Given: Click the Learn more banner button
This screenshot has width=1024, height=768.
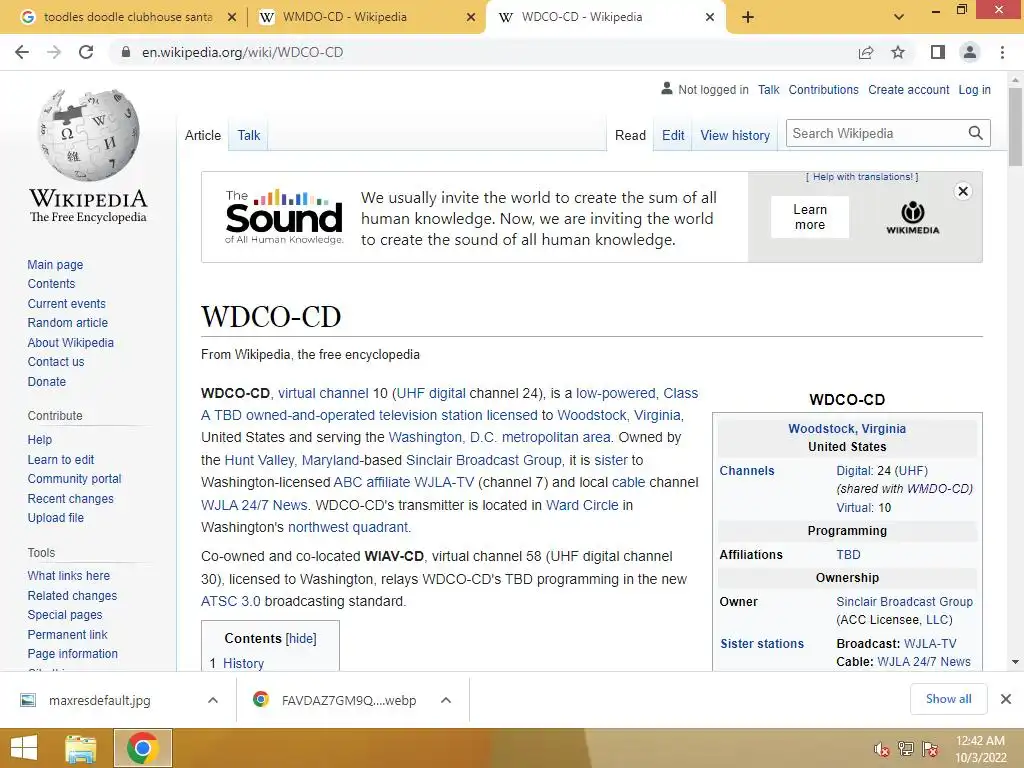Looking at the screenshot, I should [x=810, y=217].
